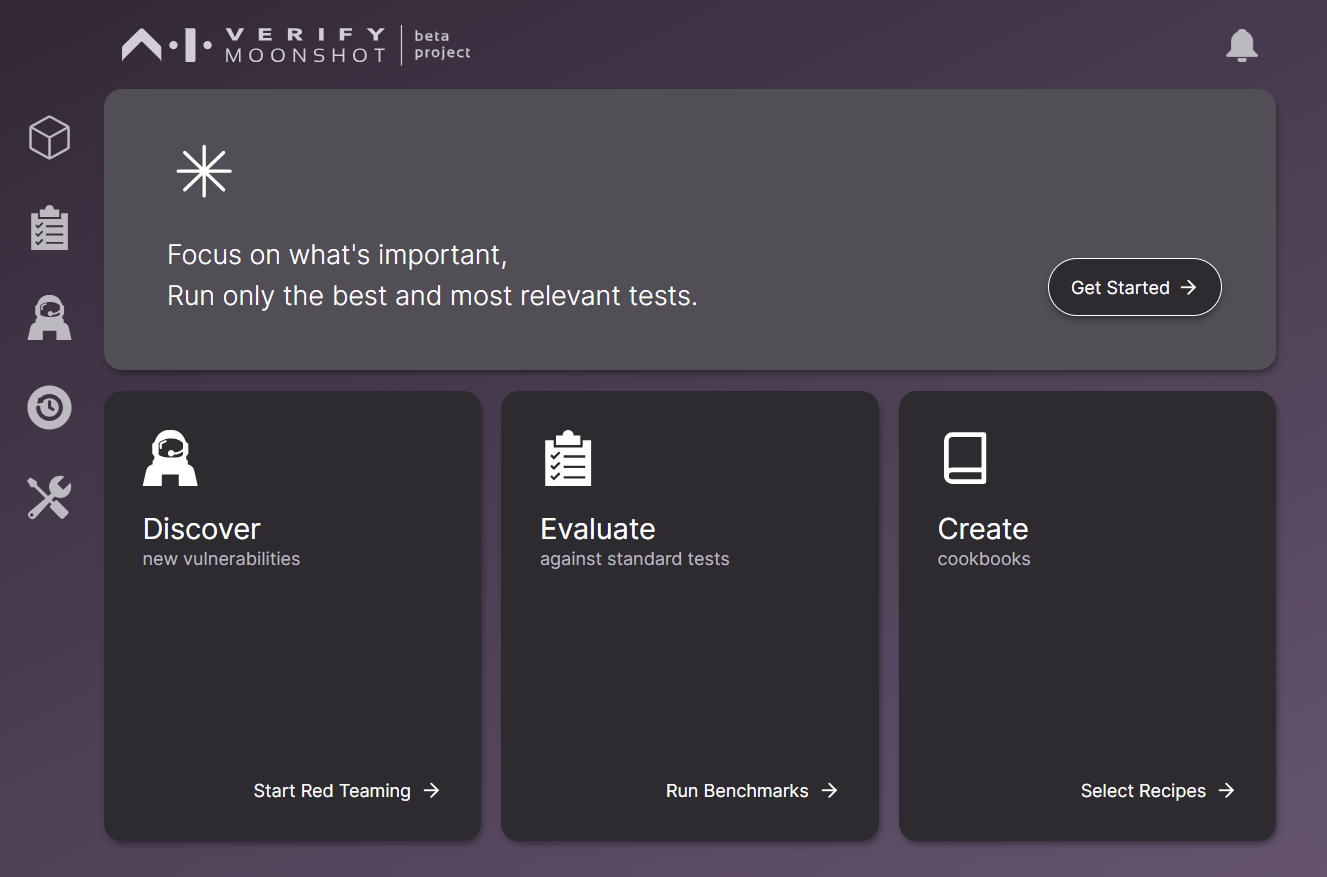Click the checklist icon on the Evaluate card
This screenshot has height=877, width=1327.
[568, 458]
